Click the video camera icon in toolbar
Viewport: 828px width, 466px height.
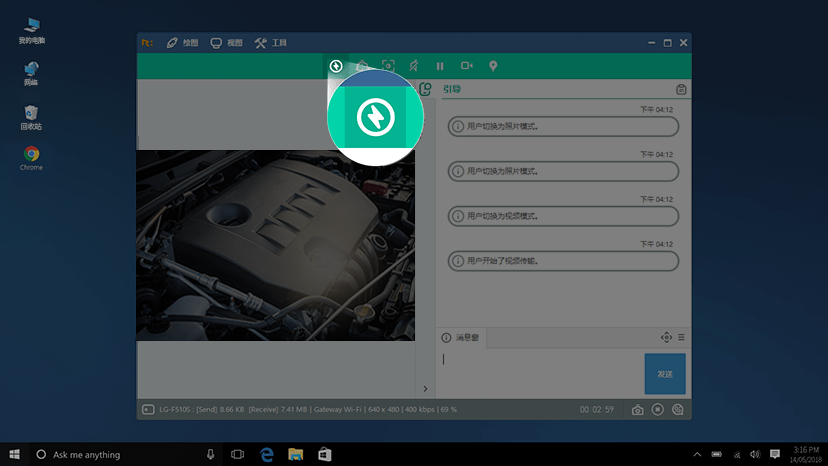click(467, 66)
